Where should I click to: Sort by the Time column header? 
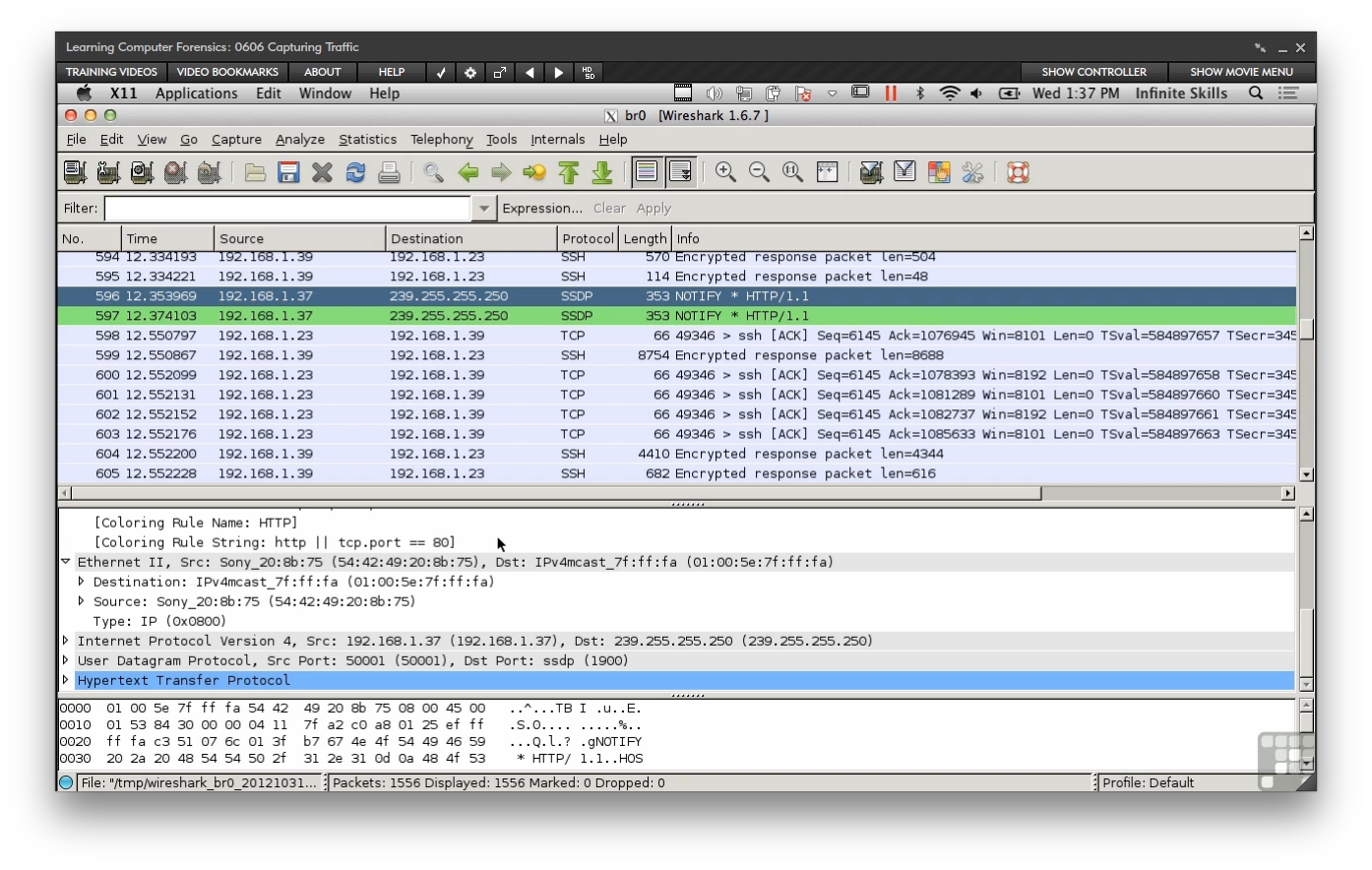pos(168,238)
